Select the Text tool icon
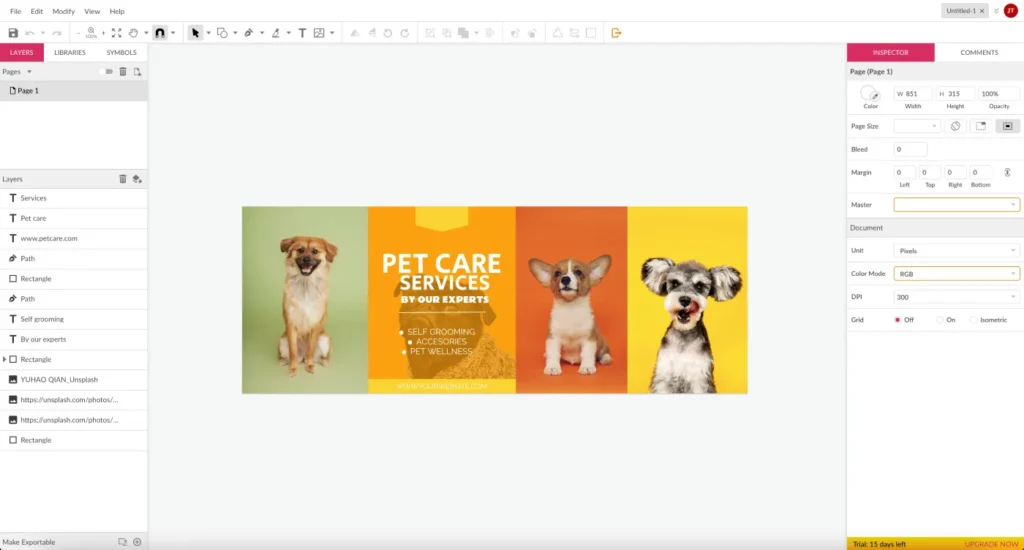1024x550 pixels. point(302,33)
